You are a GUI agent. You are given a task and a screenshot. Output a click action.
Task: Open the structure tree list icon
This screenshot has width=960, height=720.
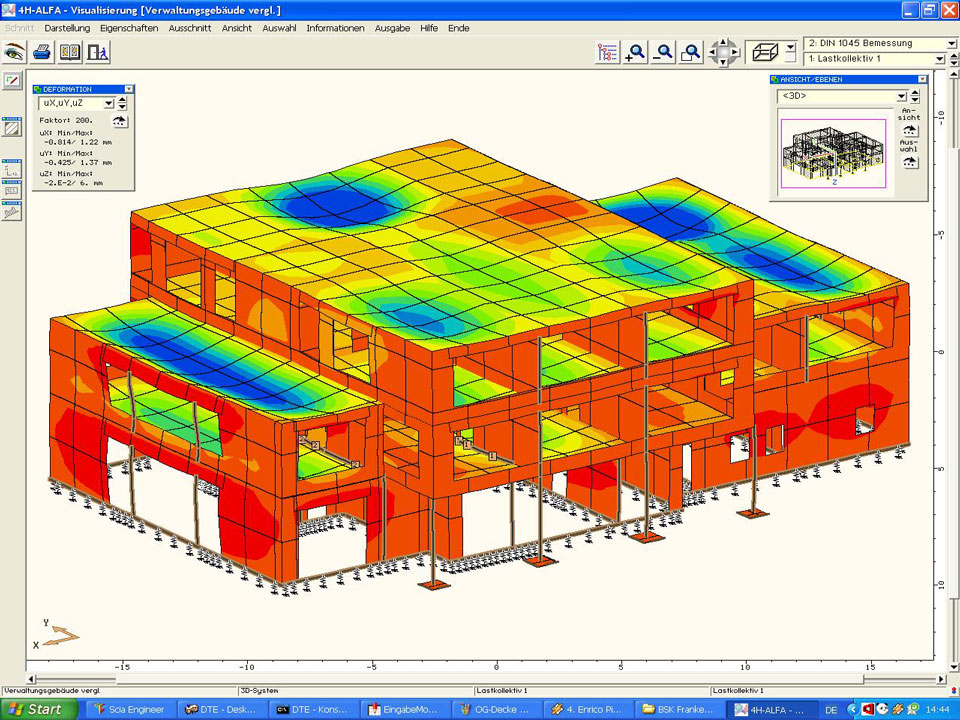click(607, 53)
